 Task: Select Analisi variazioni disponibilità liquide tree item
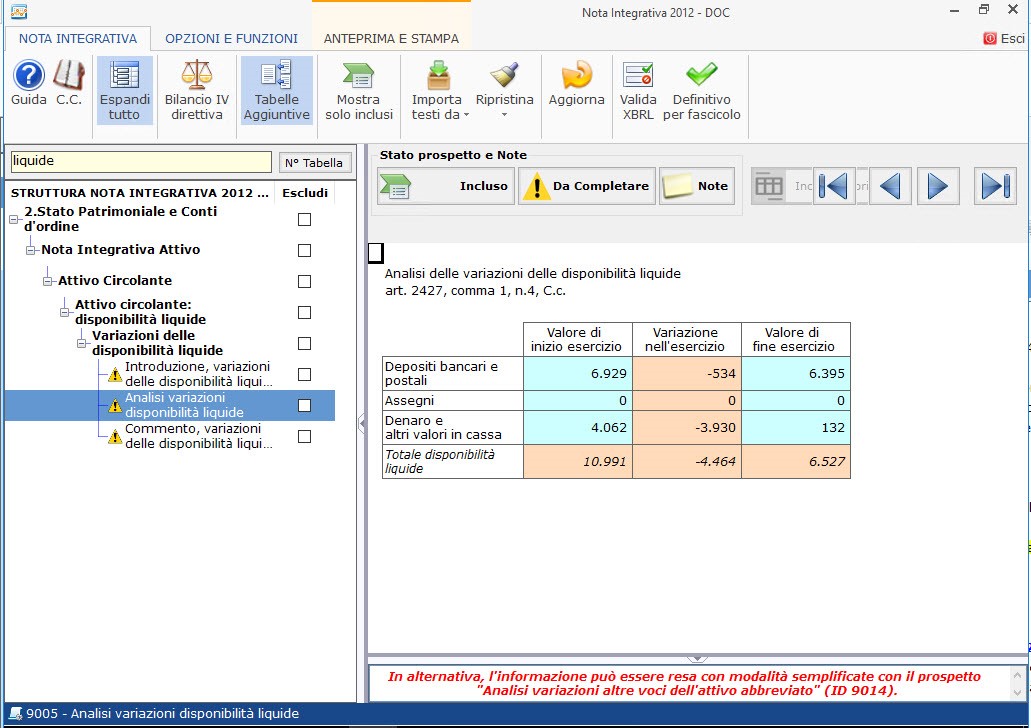[x=185, y=405]
